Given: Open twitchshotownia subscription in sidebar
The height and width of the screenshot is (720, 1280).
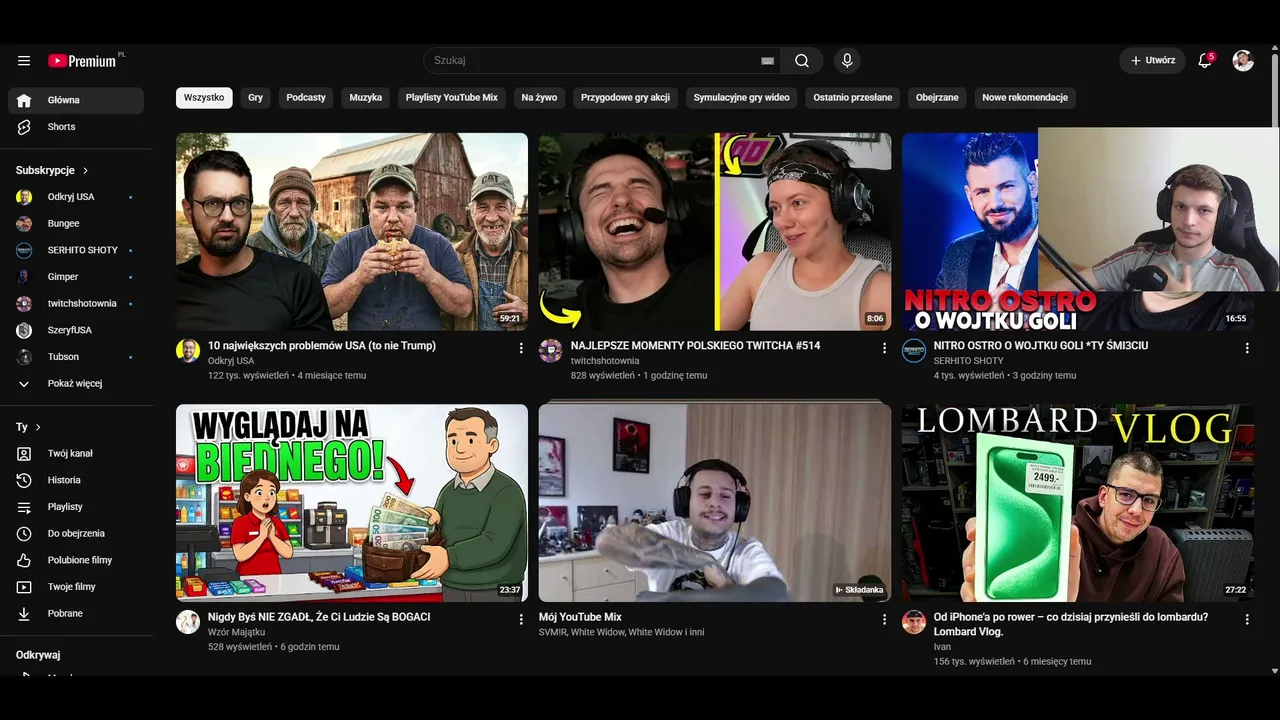Looking at the screenshot, I should click(x=76, y=304).
